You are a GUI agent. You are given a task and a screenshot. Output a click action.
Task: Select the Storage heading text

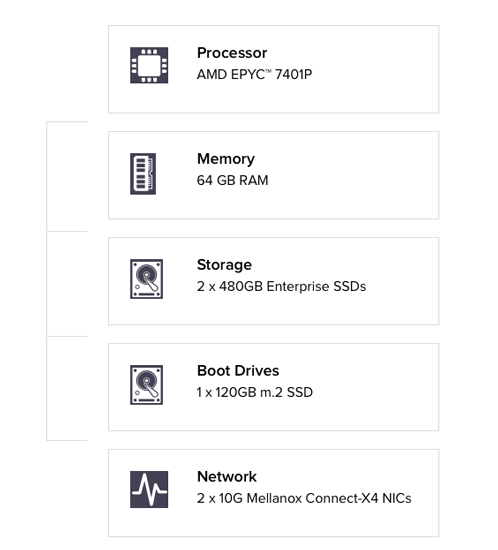coord(224,265)
